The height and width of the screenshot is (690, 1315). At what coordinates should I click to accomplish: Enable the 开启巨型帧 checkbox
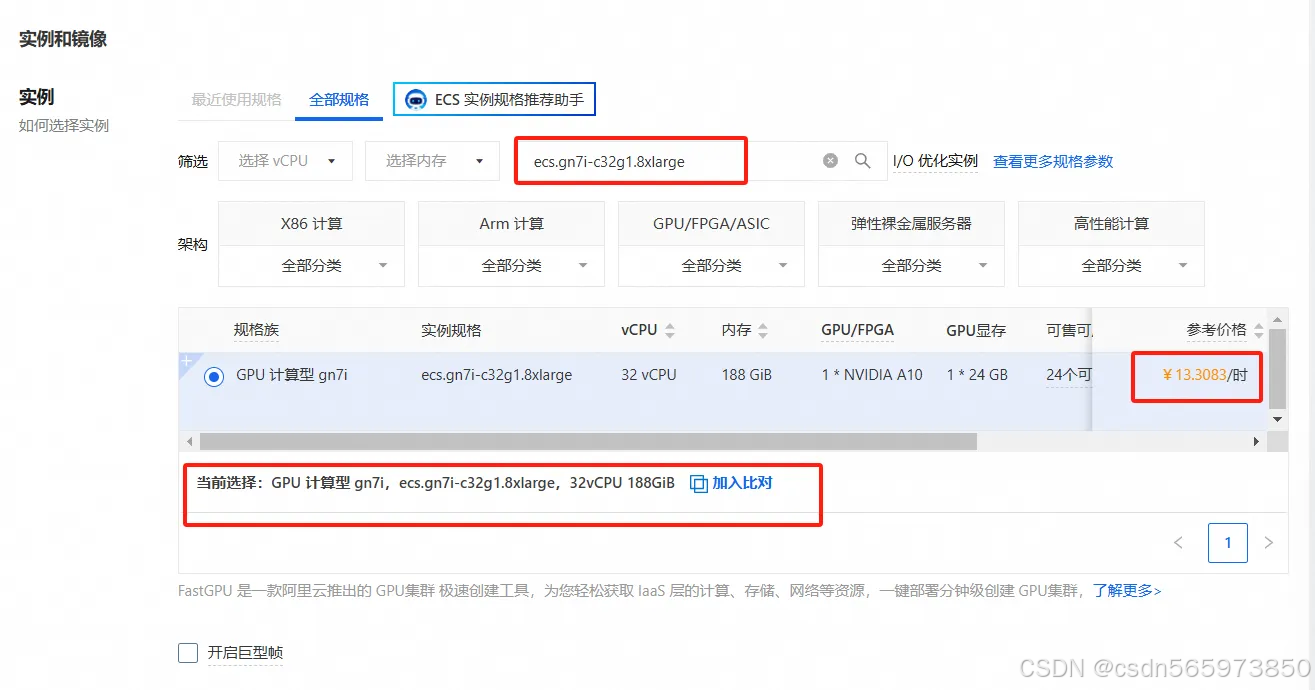(x=187, y=652)
